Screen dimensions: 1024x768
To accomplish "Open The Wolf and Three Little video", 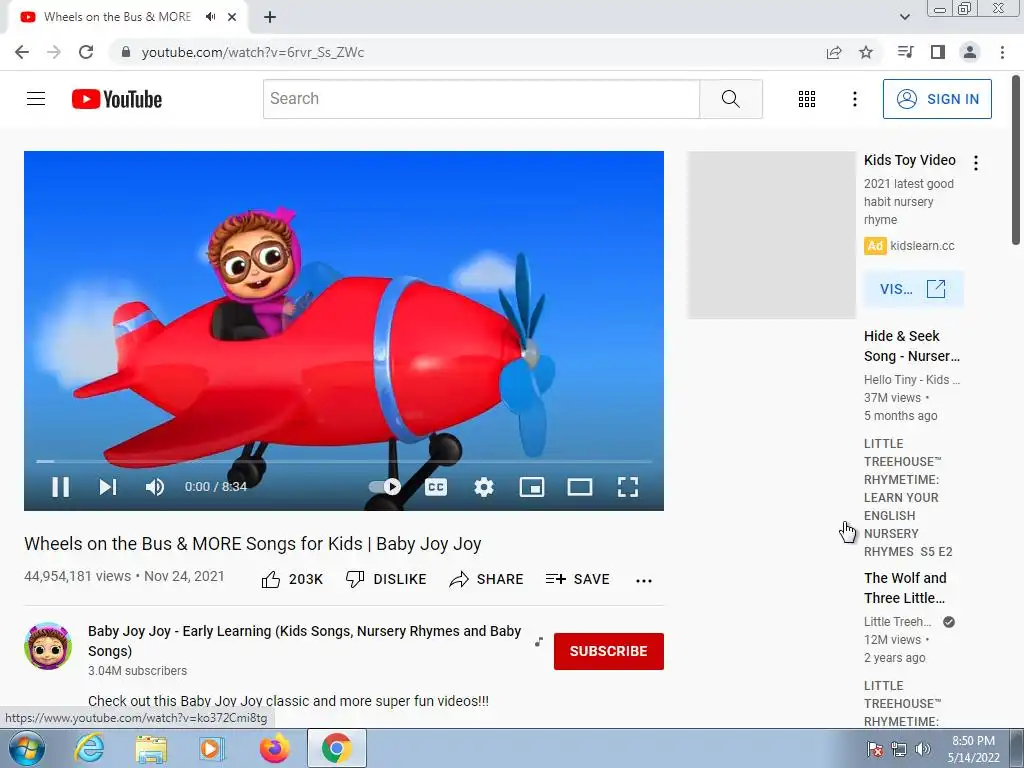I will 905,588.
